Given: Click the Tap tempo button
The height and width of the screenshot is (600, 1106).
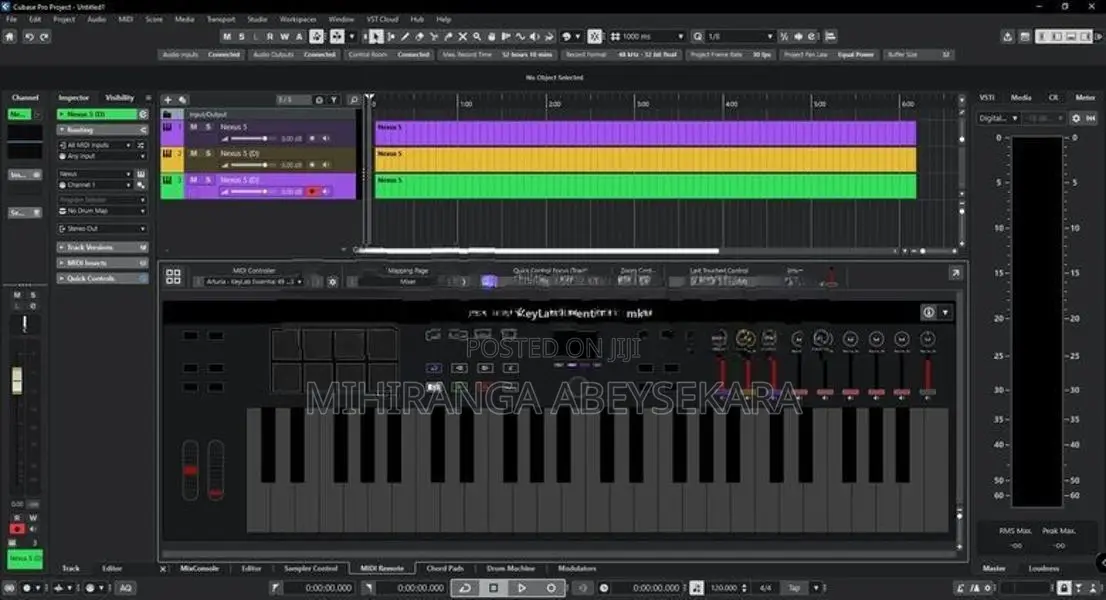Looking at the screenshot, I should coord(795,588).
